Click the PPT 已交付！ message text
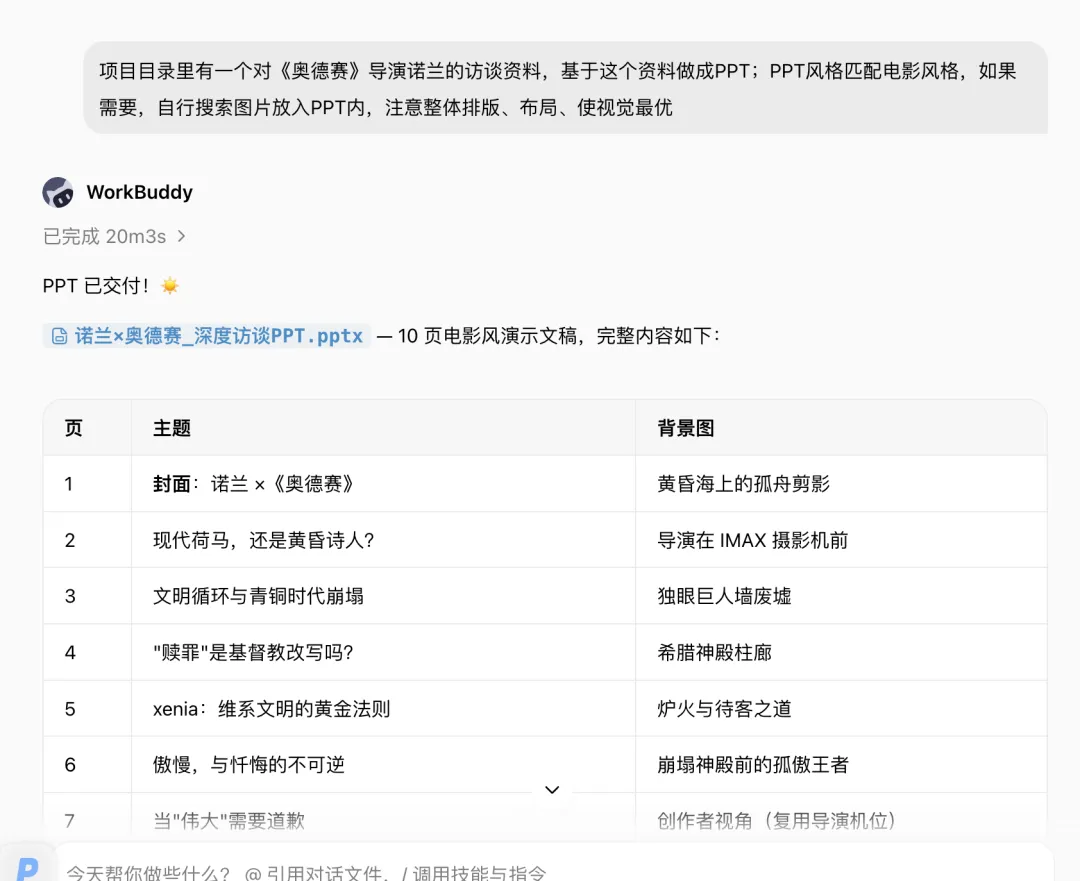 point(96,286)
